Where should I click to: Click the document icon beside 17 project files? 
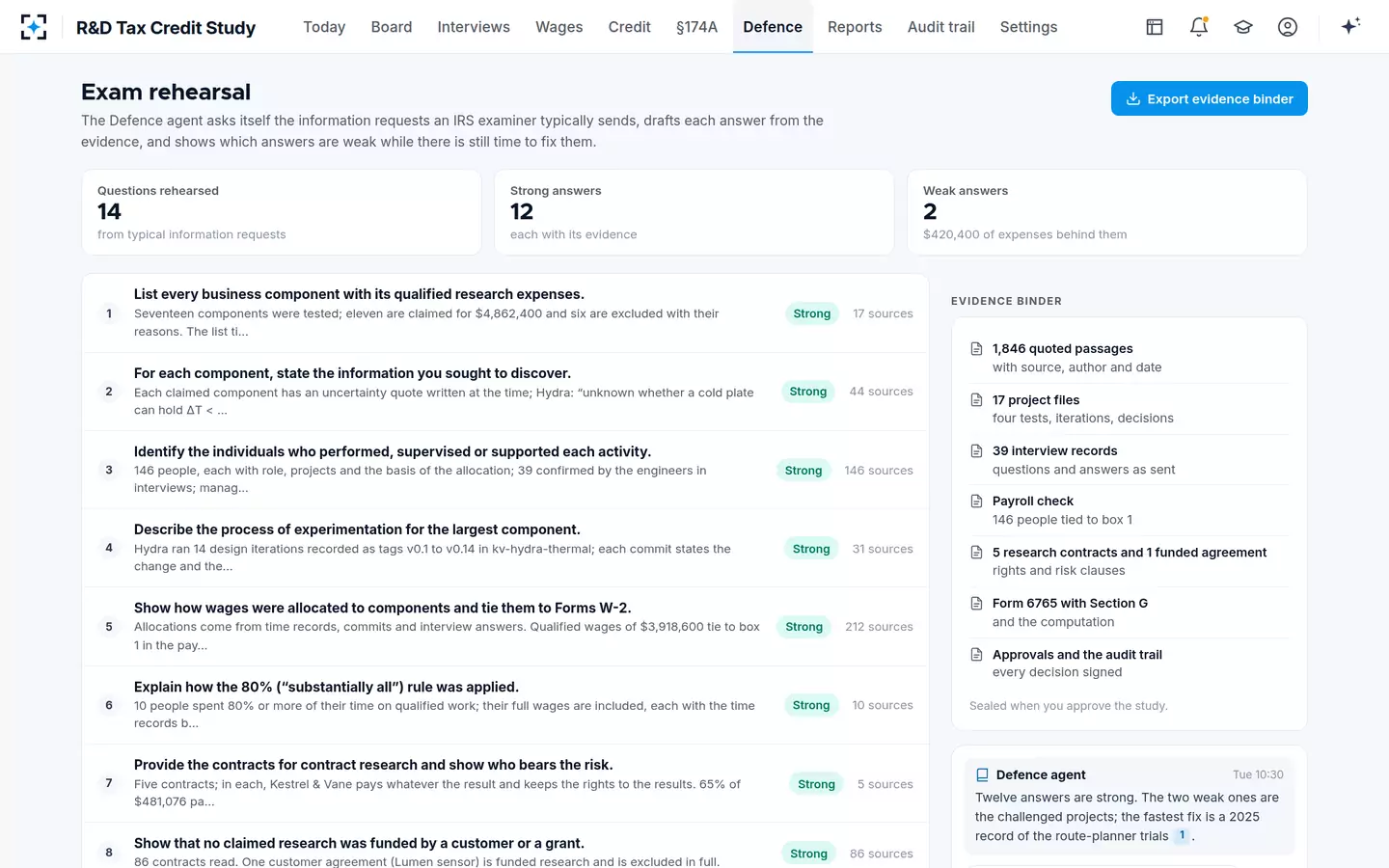[976, 400]
